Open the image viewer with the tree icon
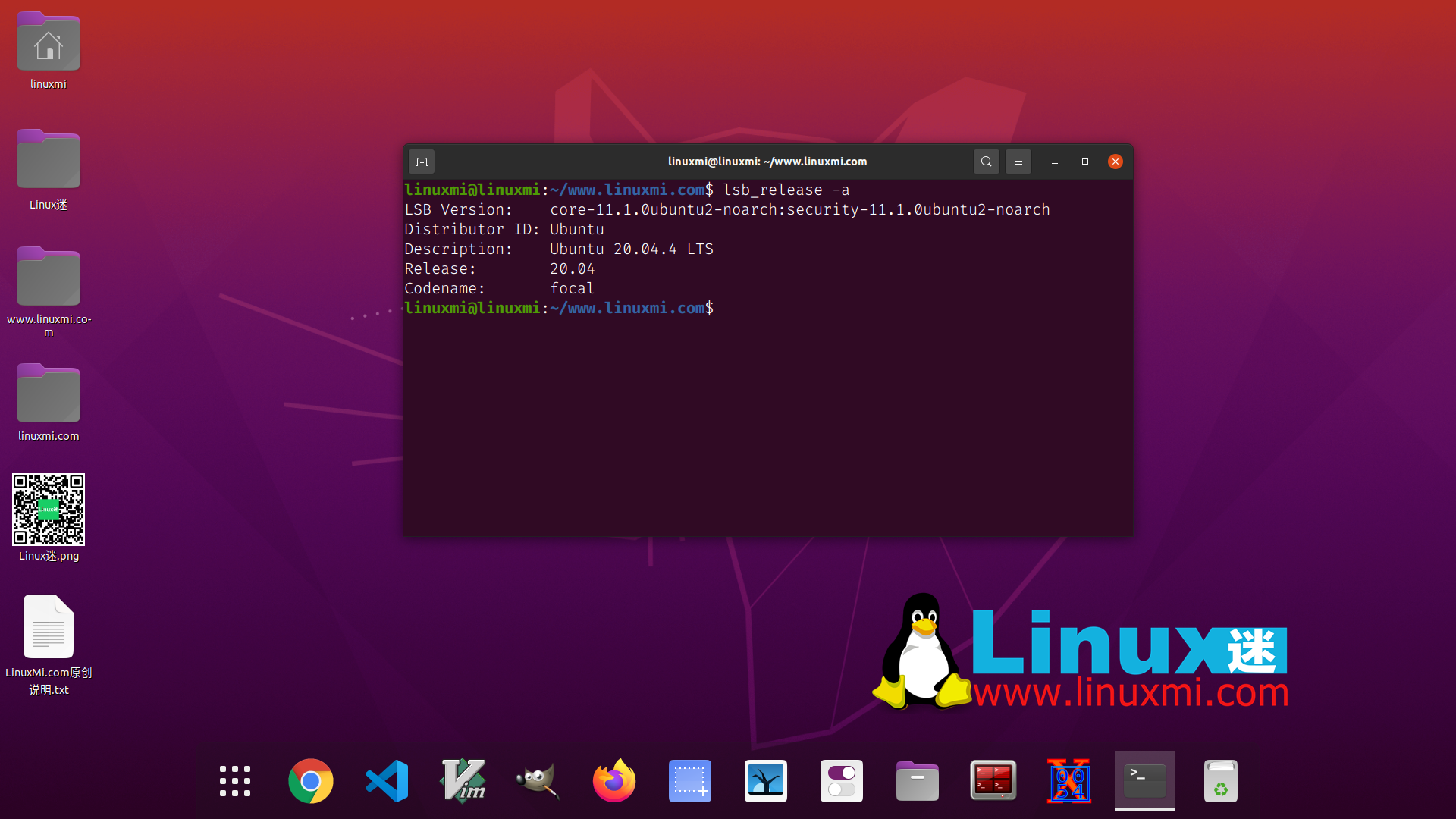Viewport: 1456px width, 819px height. [x=766, y=781]
